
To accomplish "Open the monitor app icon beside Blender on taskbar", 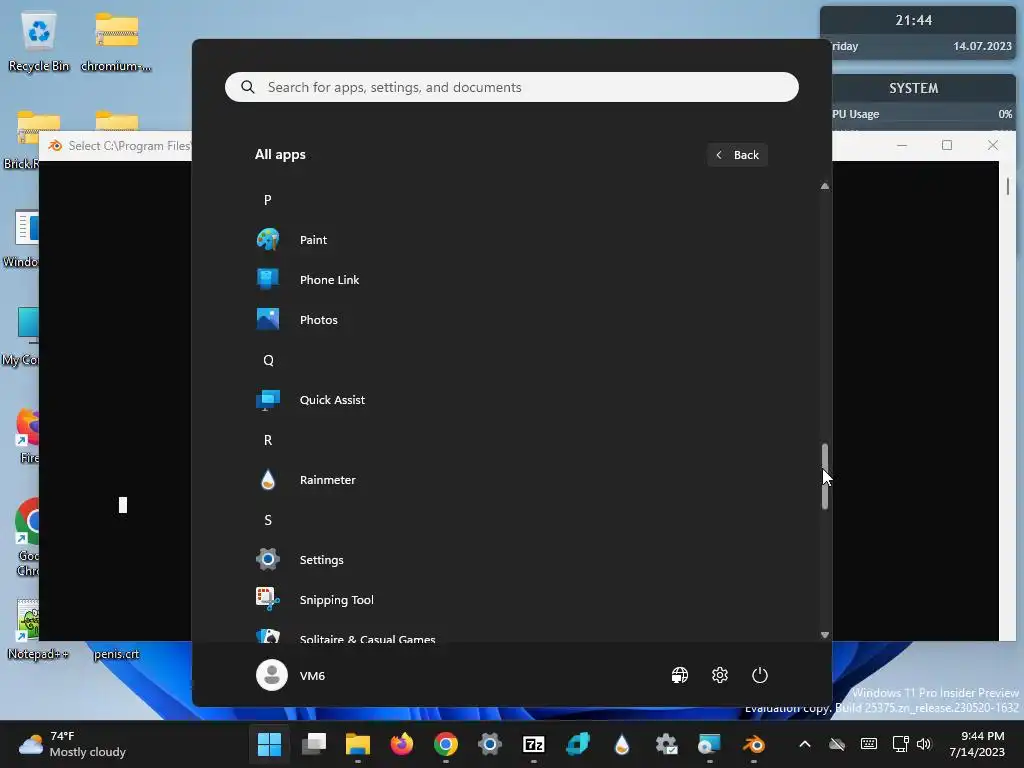I will pos(709,744).
